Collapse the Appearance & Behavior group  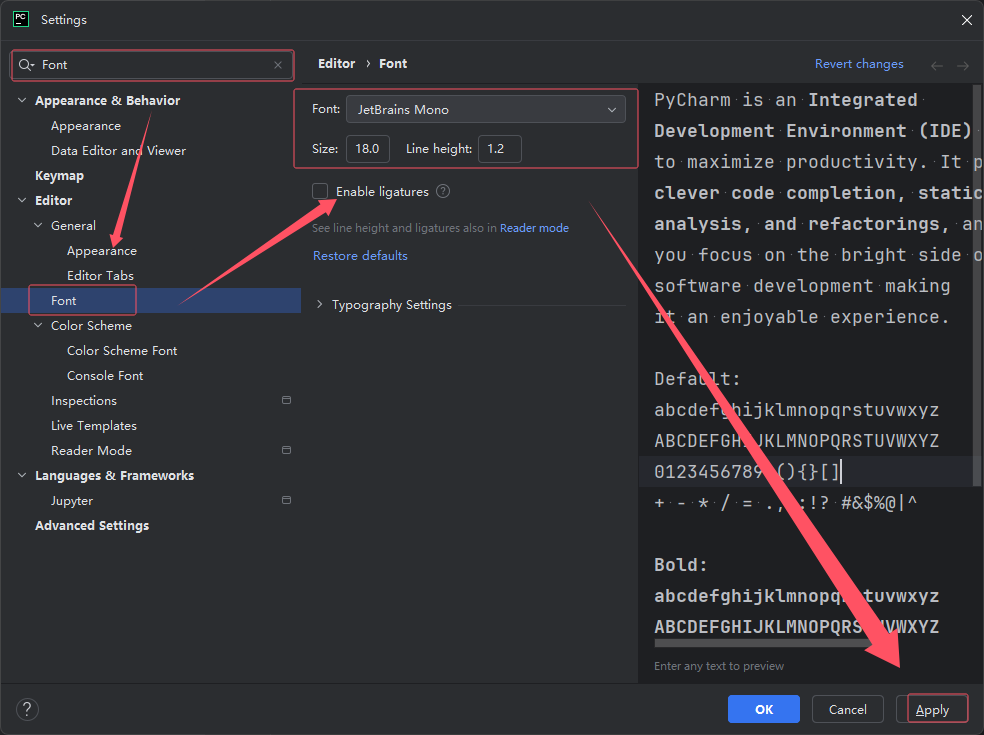coord(23,101)
